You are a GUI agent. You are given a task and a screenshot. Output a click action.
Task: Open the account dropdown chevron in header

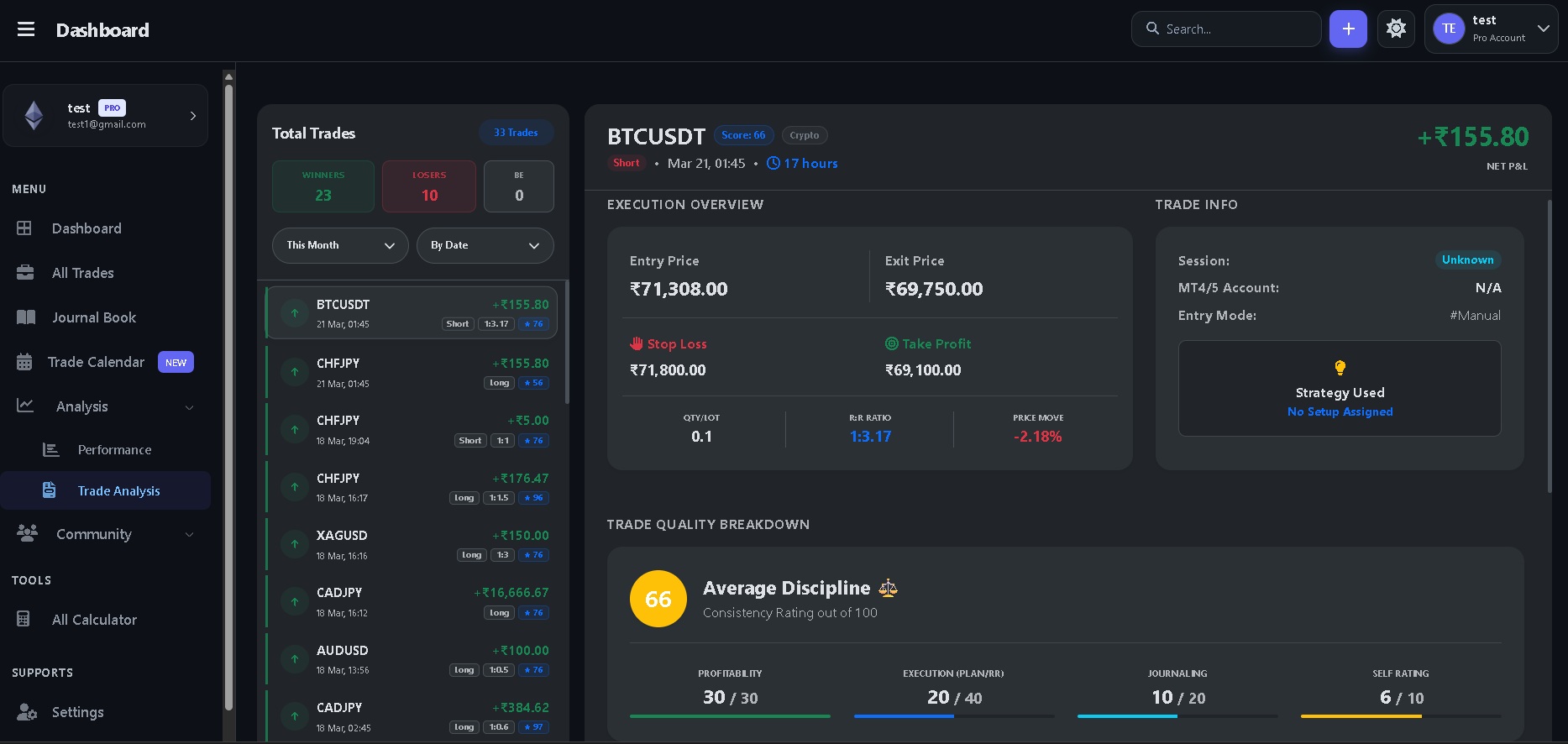[1543, 29]
